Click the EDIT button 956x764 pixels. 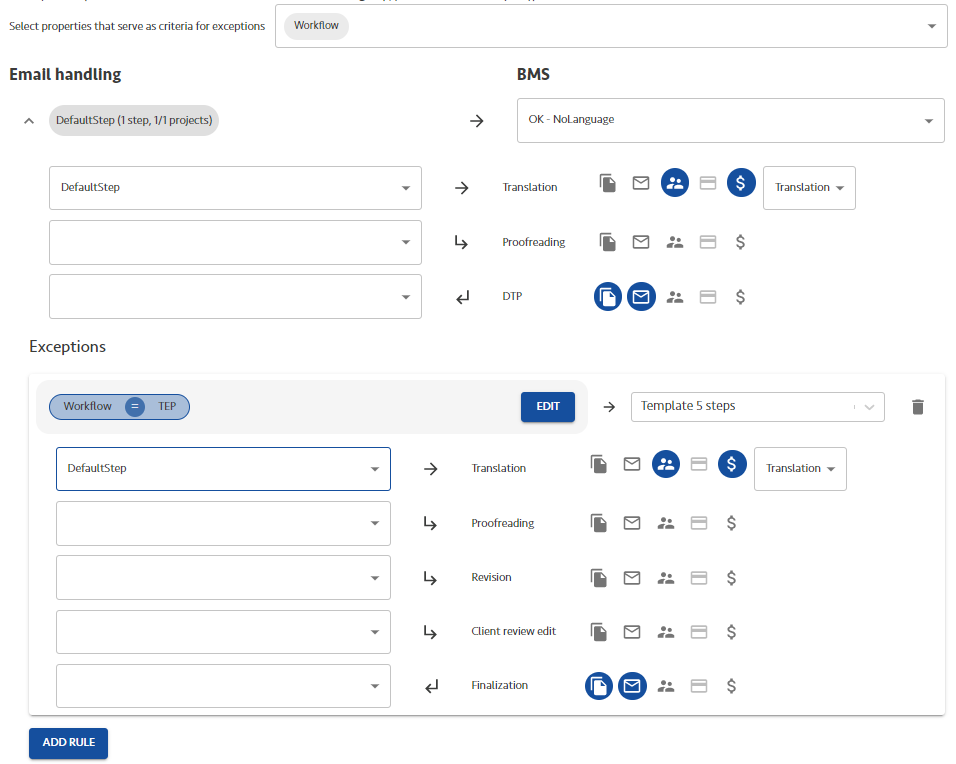547,407
